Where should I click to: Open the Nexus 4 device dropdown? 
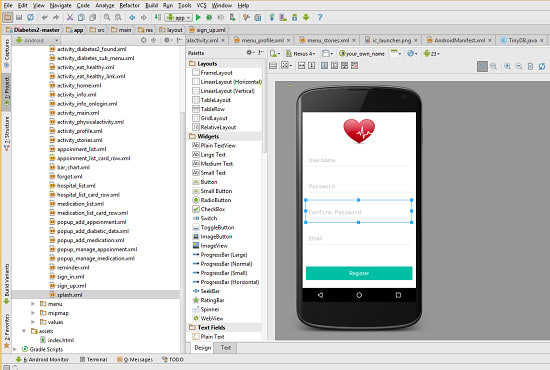300,54
